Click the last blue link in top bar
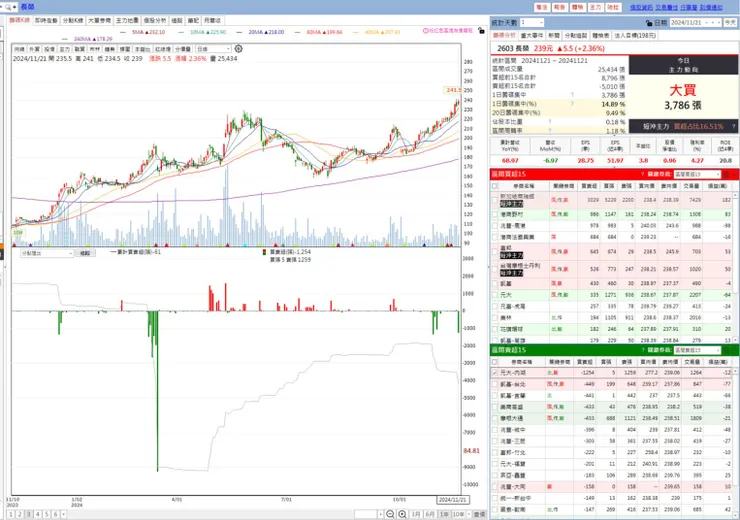740x520 pixels. click(711, 7)
